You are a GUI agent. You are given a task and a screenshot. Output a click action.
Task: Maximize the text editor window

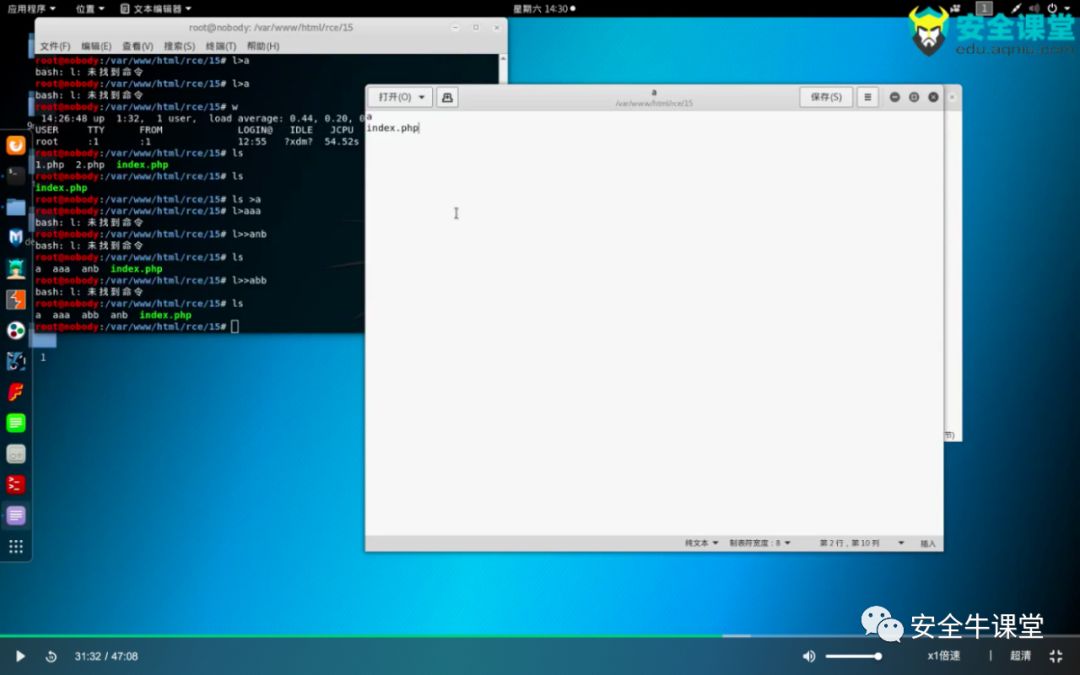tap(914, 97)
